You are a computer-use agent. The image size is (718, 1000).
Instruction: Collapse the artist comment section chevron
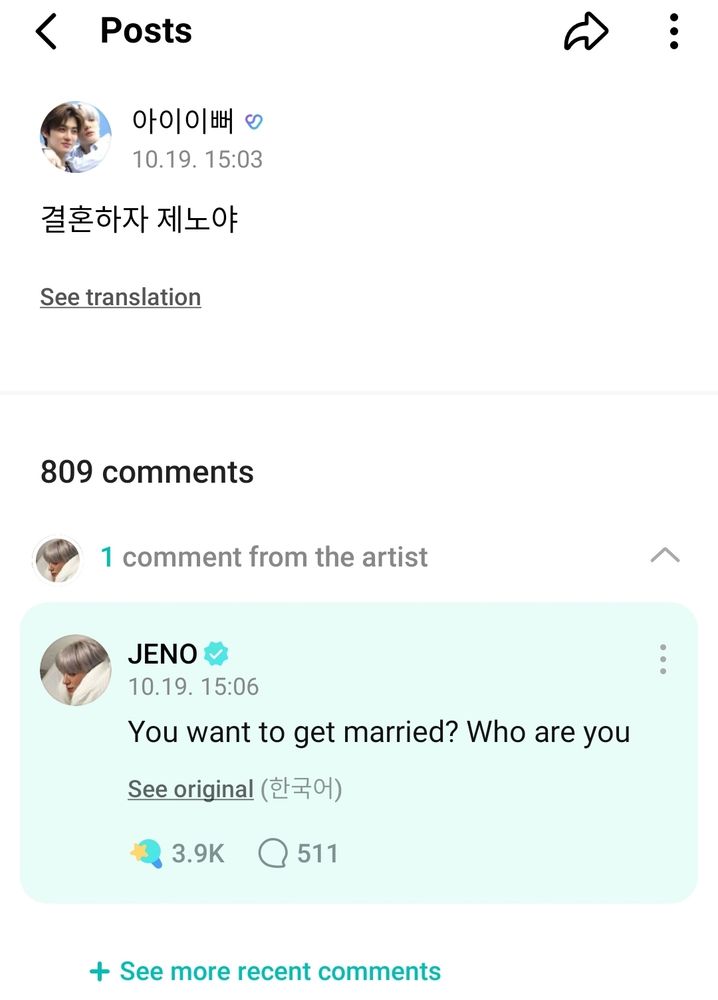[665, 555]
